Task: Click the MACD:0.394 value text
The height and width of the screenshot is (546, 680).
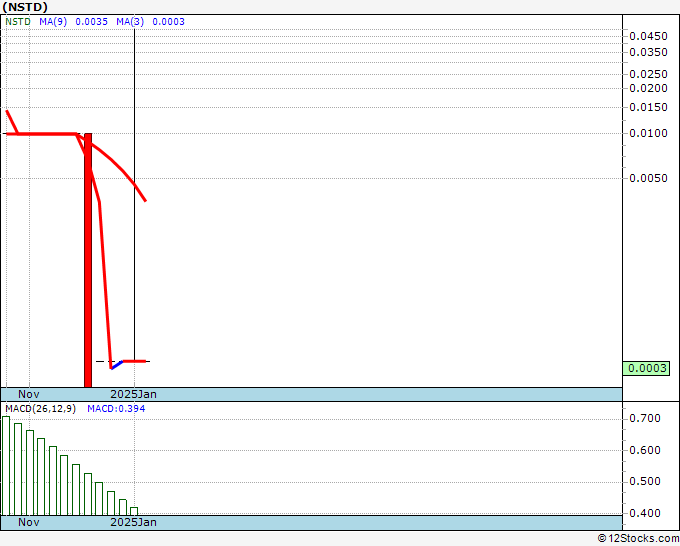Action: click(x=116, y=409)
